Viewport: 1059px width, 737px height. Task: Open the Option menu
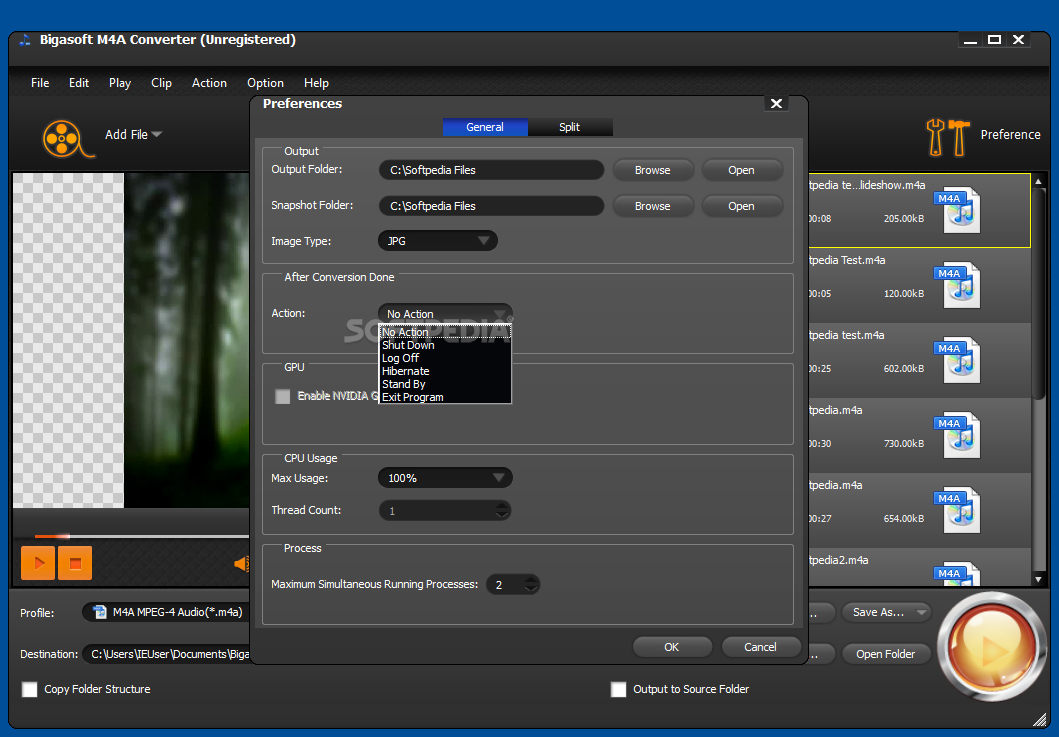[x=265, y=82]
